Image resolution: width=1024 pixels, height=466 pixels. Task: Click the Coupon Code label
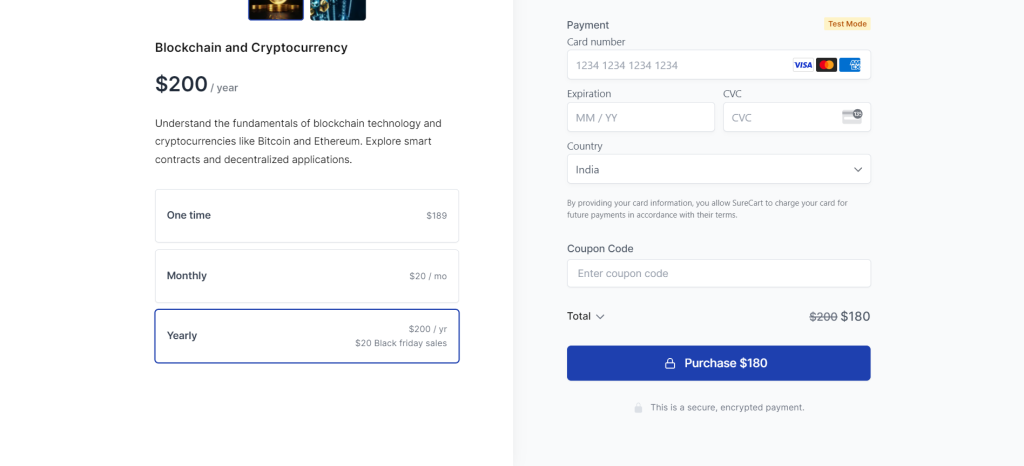tap(600, 249)
